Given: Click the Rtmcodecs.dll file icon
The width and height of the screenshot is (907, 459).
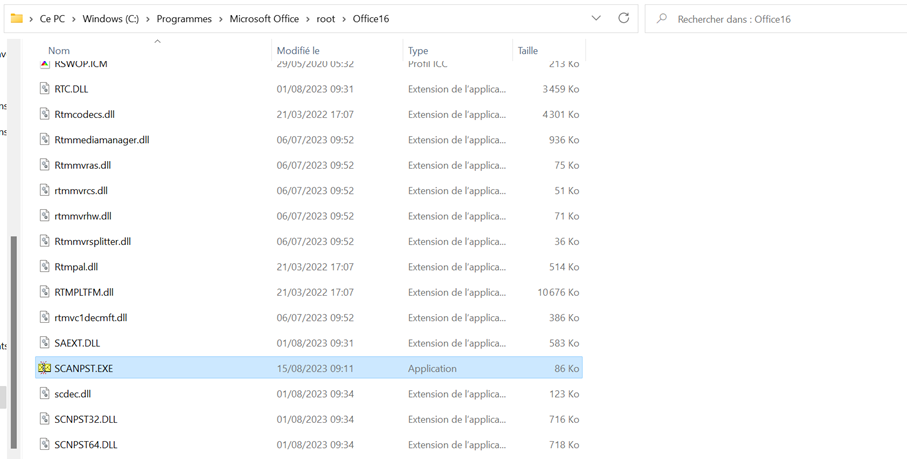Looking at the screenshot, I should pyautogui.click(x=45, y=114).
